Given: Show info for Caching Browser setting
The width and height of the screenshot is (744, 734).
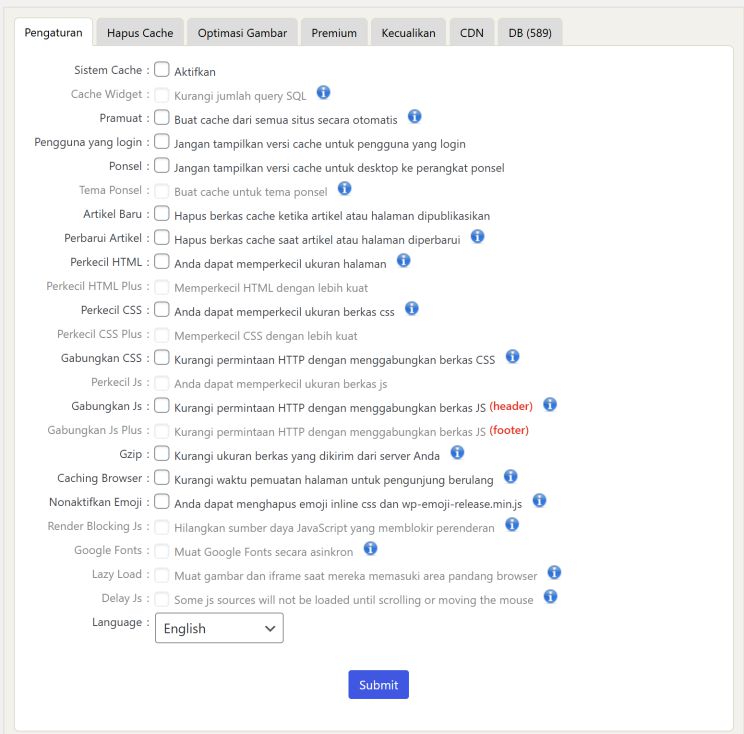Looking at the screenshot, I should pos(511,476).
